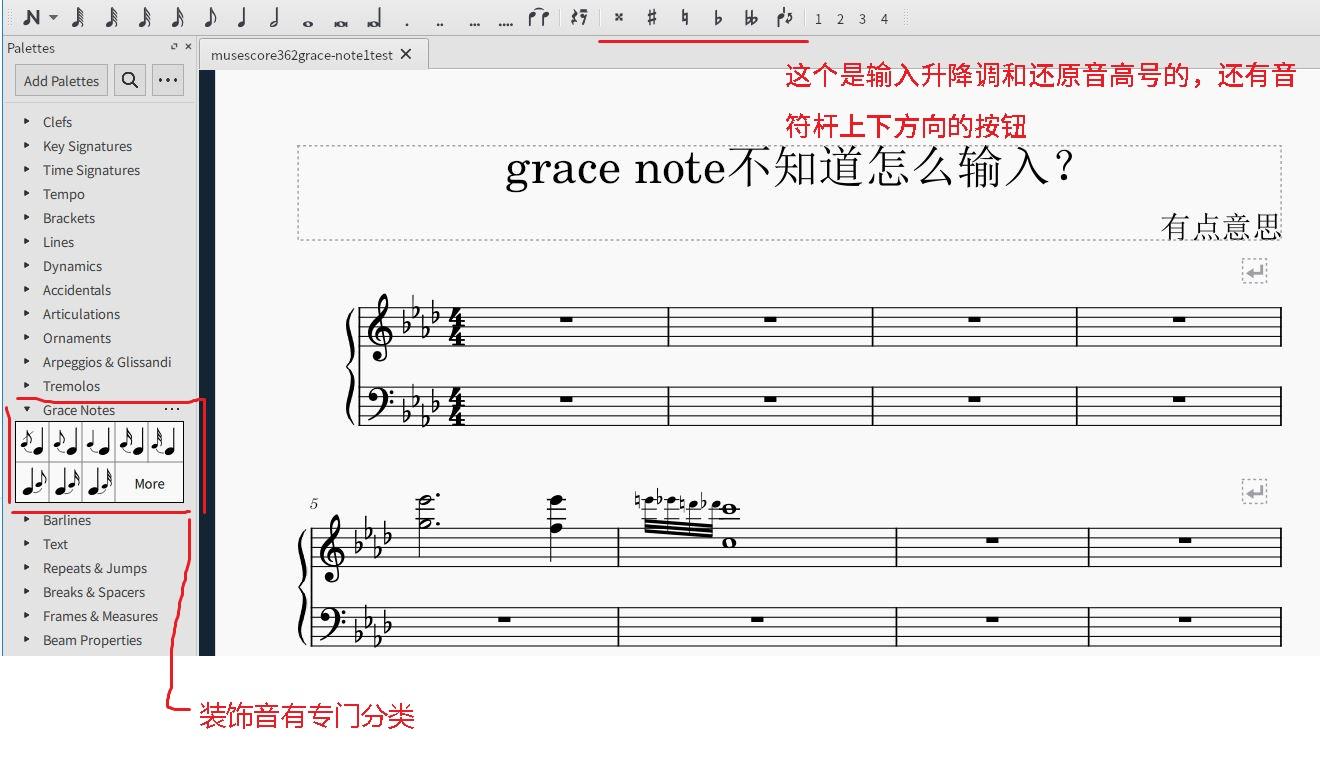The height and width of the screenshot is (784, 1320).
Task: Expand the Accidentals palette section
Action: [x=76, y=290]
